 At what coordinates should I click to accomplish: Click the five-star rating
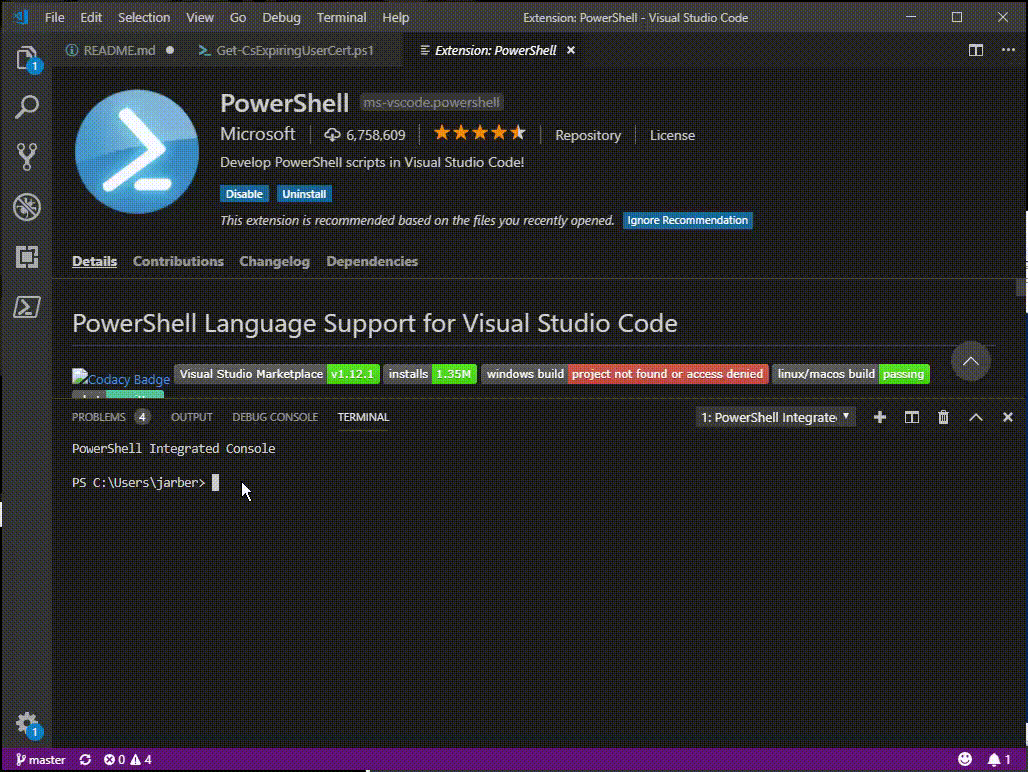pos(479,133)
